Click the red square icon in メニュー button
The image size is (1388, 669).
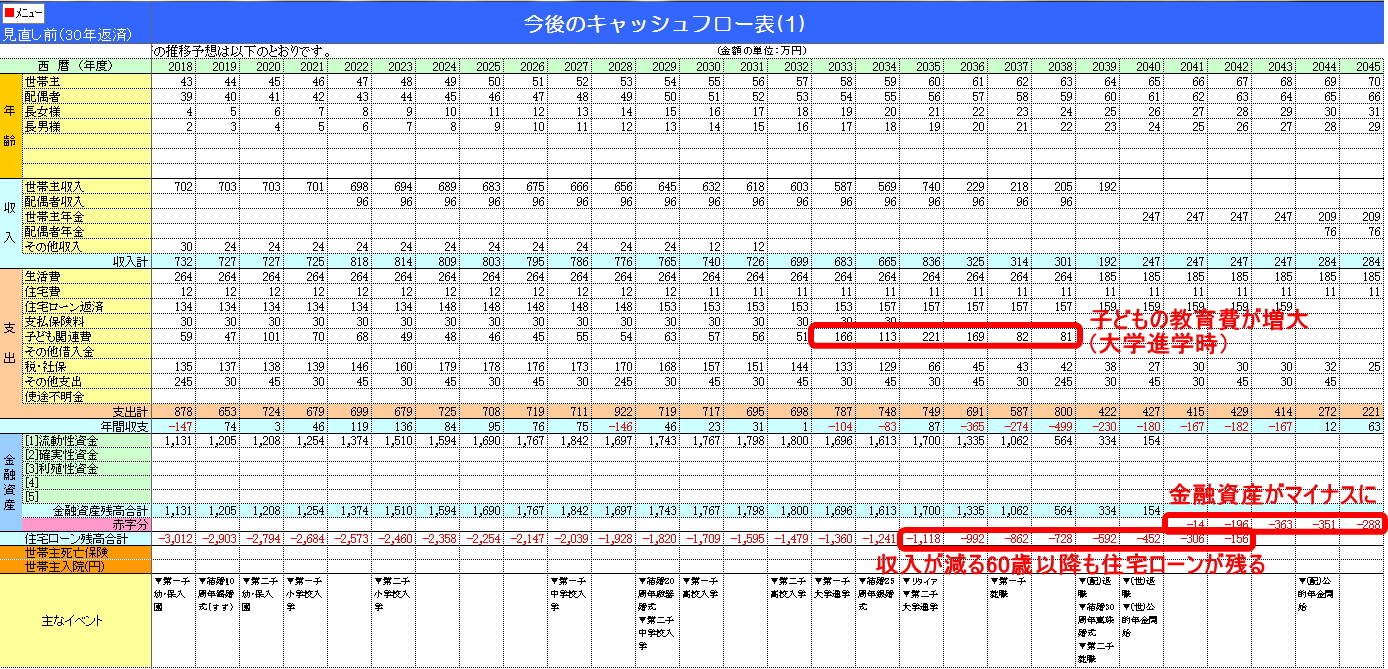[9, 12]
